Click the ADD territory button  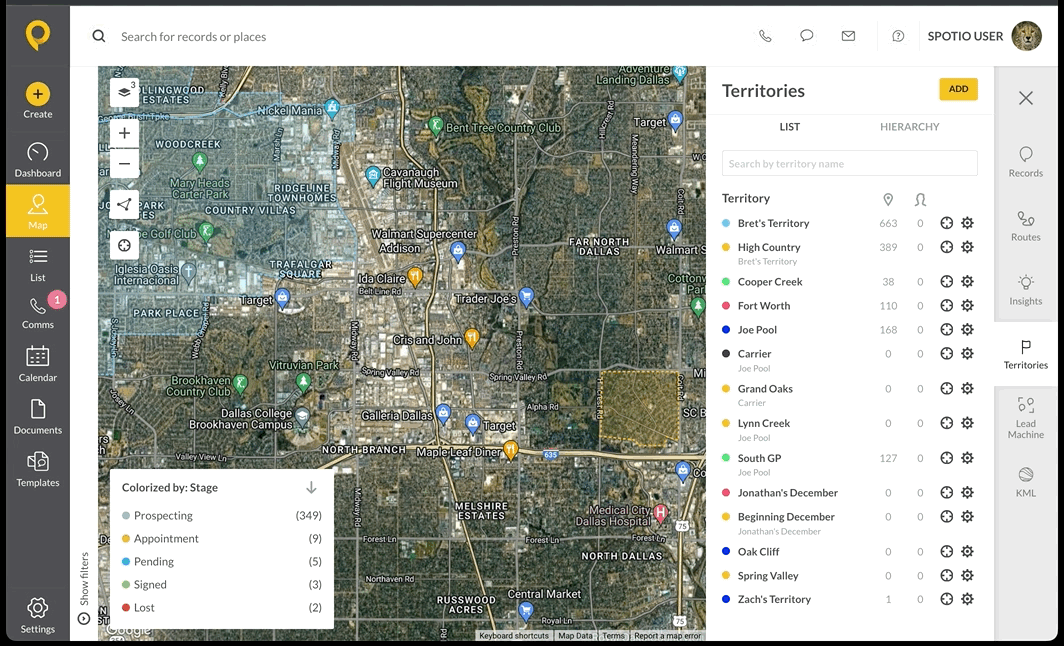click(958, 89)
